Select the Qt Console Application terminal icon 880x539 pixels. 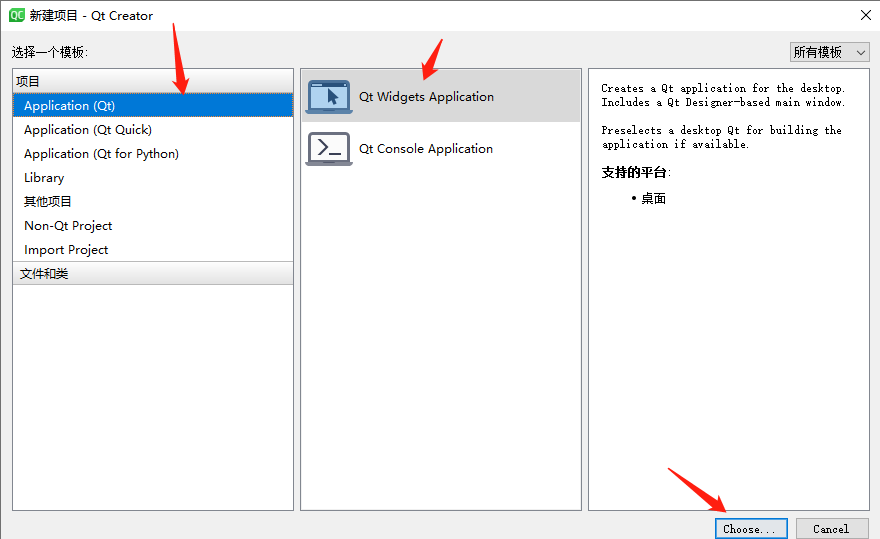pos(329,149)
